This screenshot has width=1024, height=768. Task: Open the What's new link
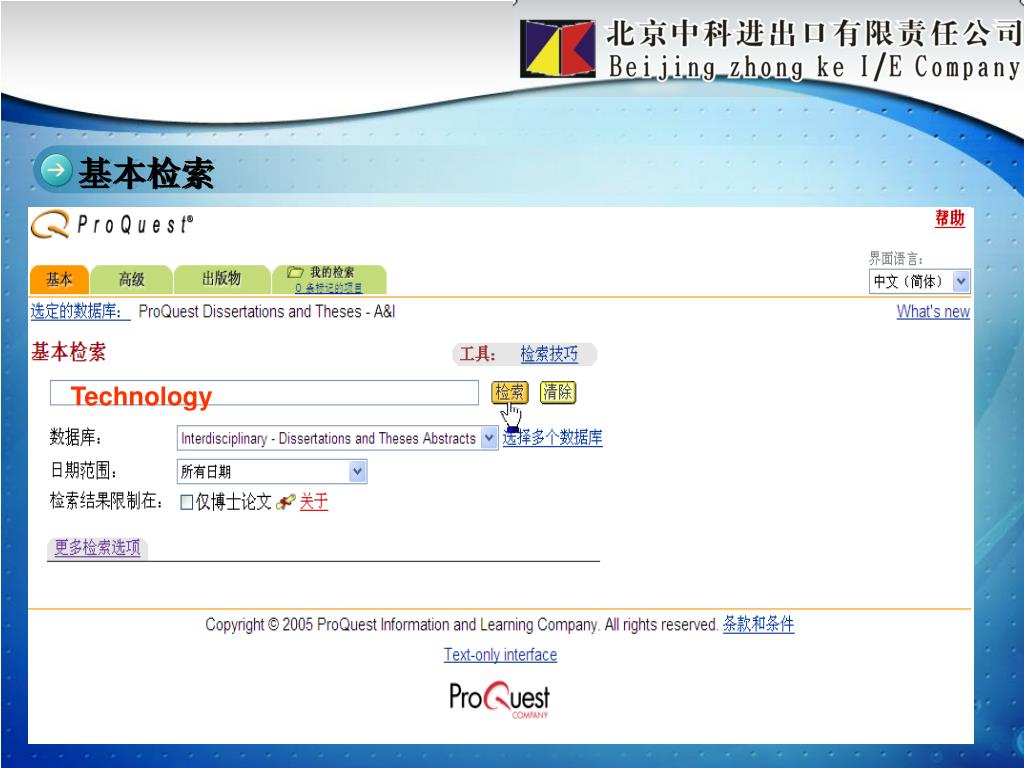pyautogui.click(x=933, y=312)
